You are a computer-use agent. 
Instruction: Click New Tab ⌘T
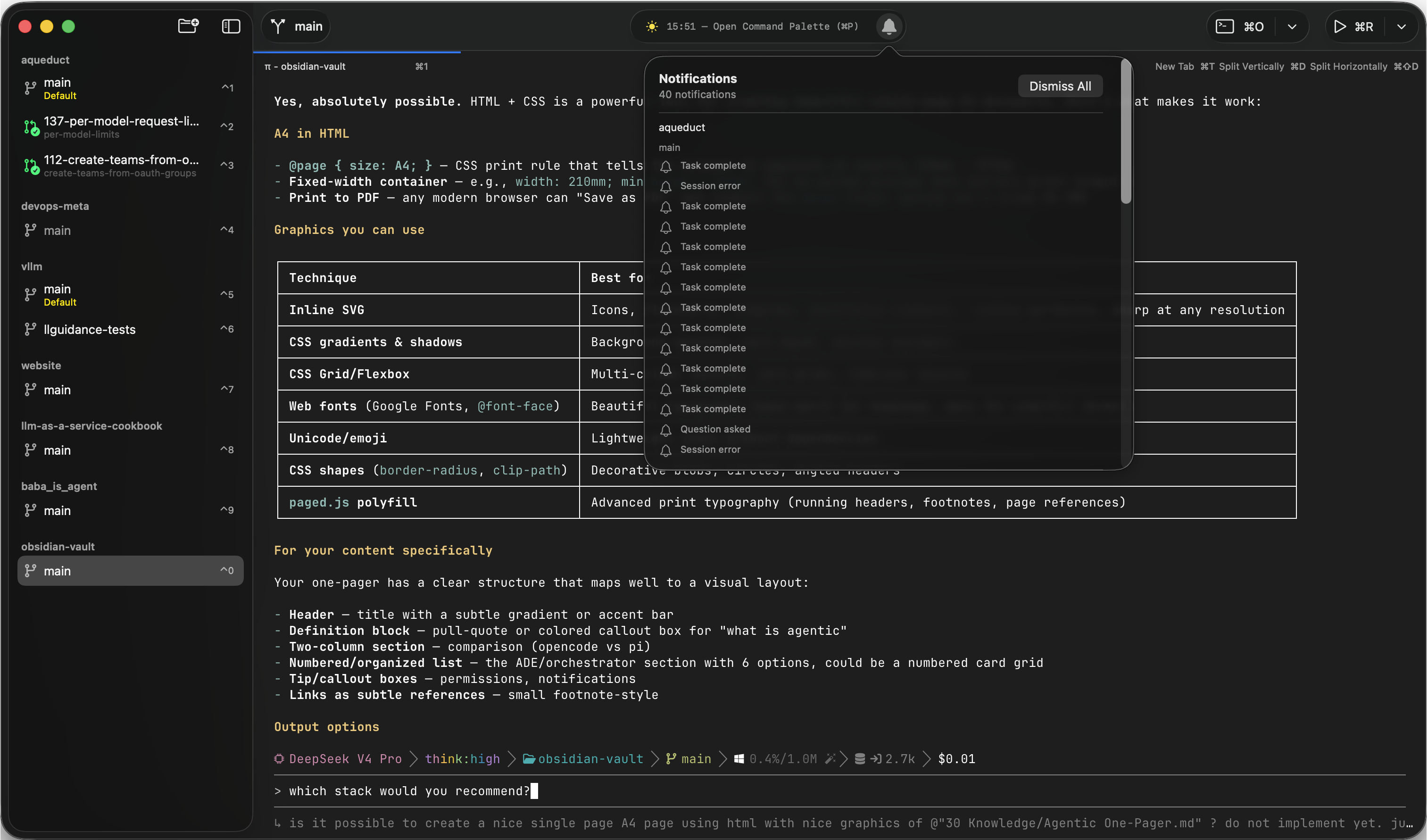(1184, 67)
